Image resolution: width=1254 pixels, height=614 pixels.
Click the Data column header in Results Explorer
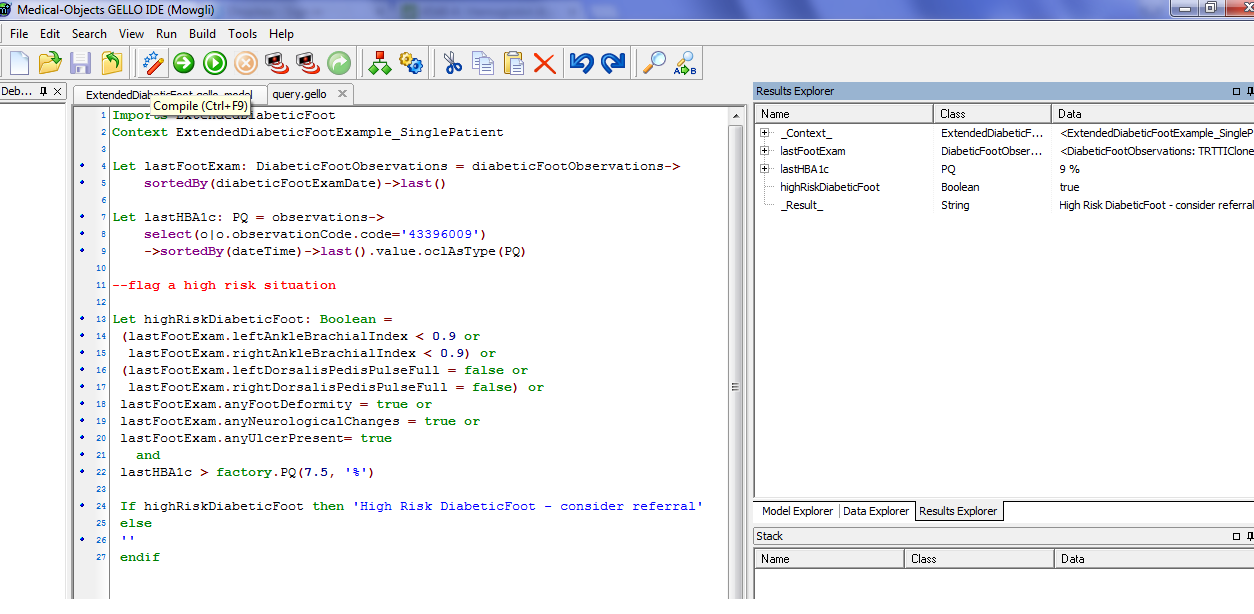tap(1153, 114)
